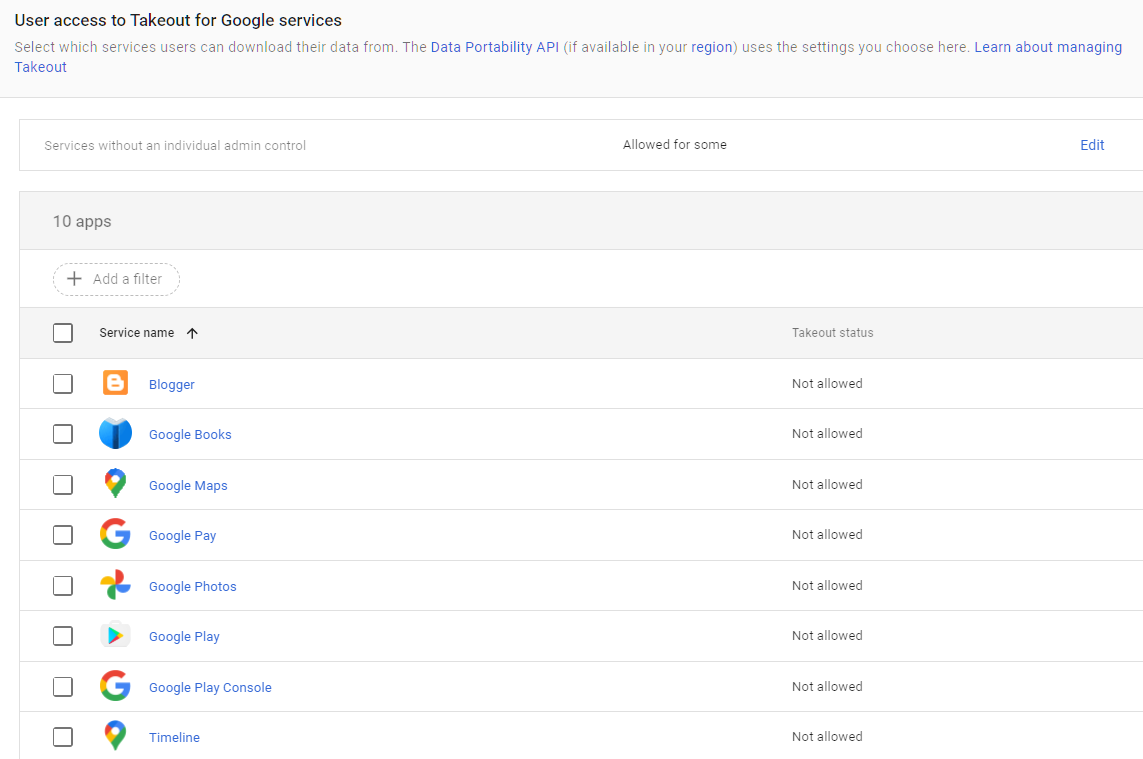Click the Blogger service icon

[114, 383]
